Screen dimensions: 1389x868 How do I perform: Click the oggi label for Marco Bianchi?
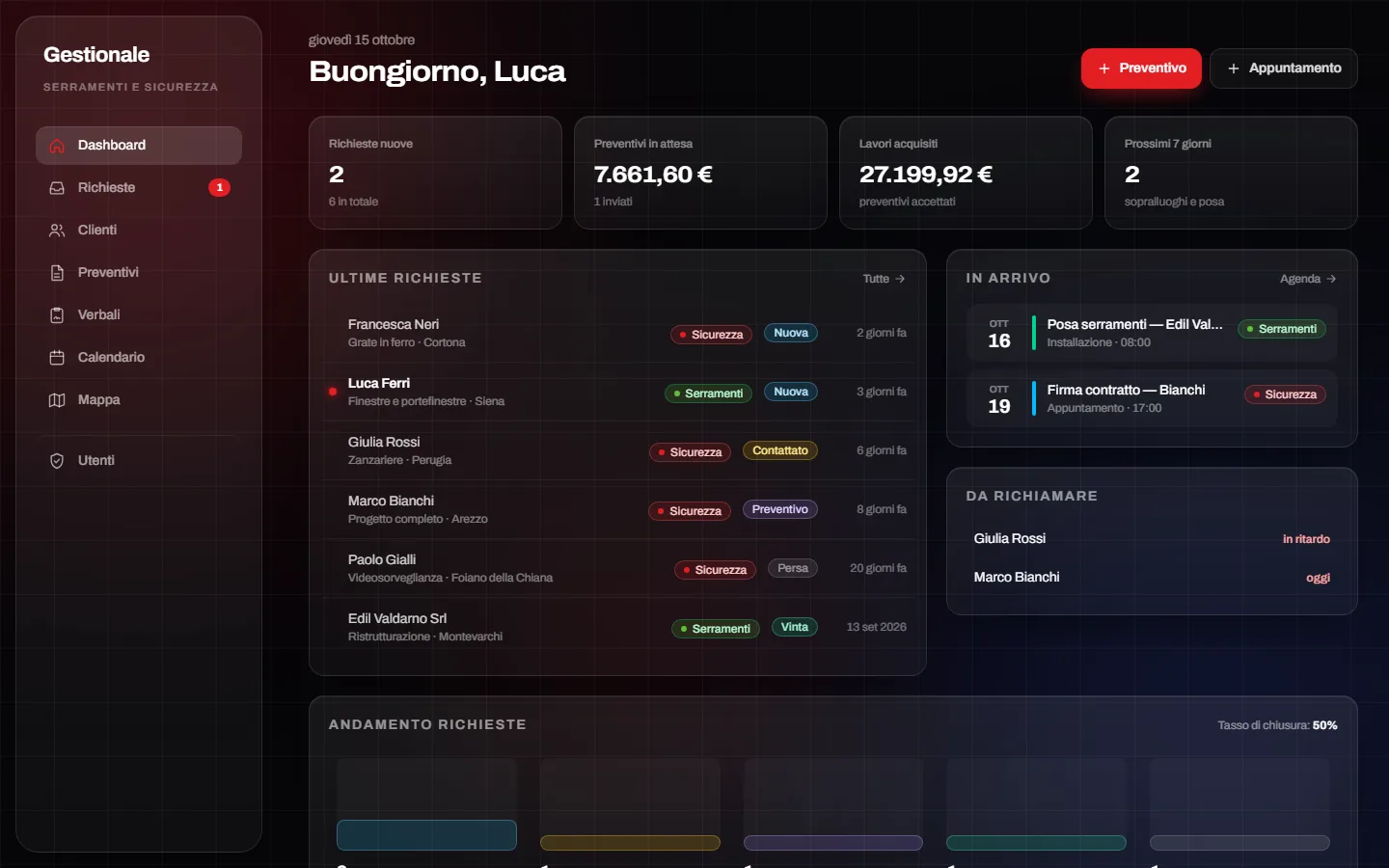point(1318,578)
